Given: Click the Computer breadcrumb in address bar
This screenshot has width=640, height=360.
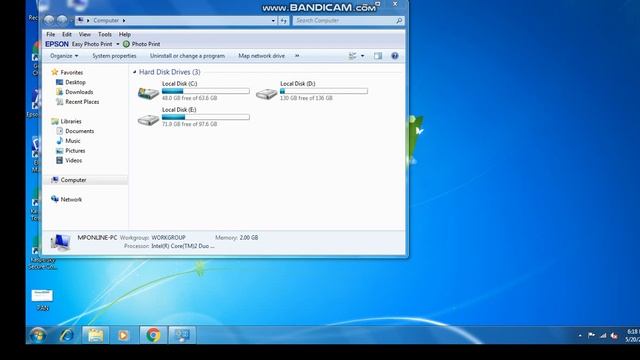Looking at the screenshot, I should pyautogui.click(x=106, y=20).
